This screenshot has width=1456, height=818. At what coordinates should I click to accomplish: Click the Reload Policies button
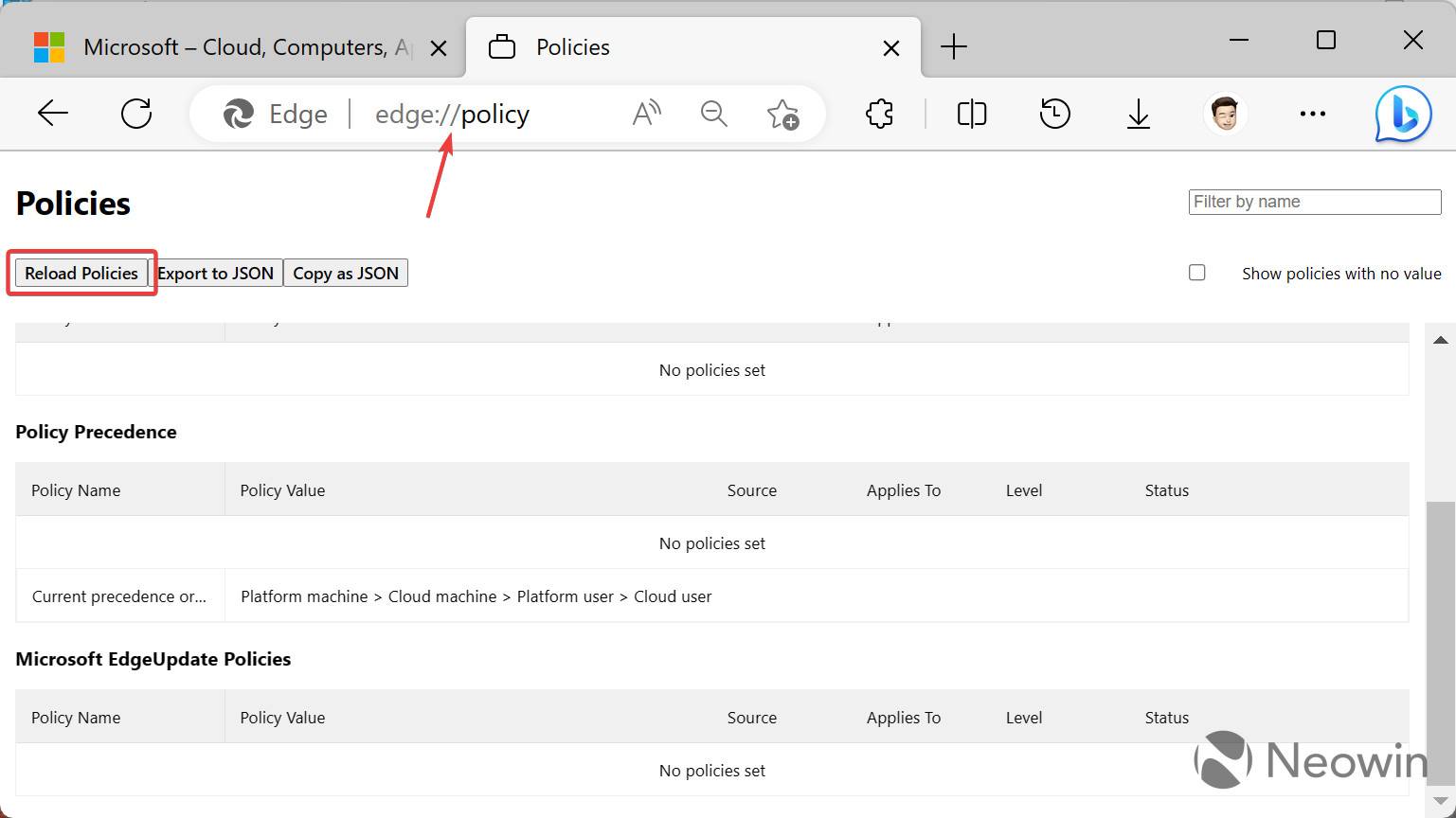tap(81, 273)
